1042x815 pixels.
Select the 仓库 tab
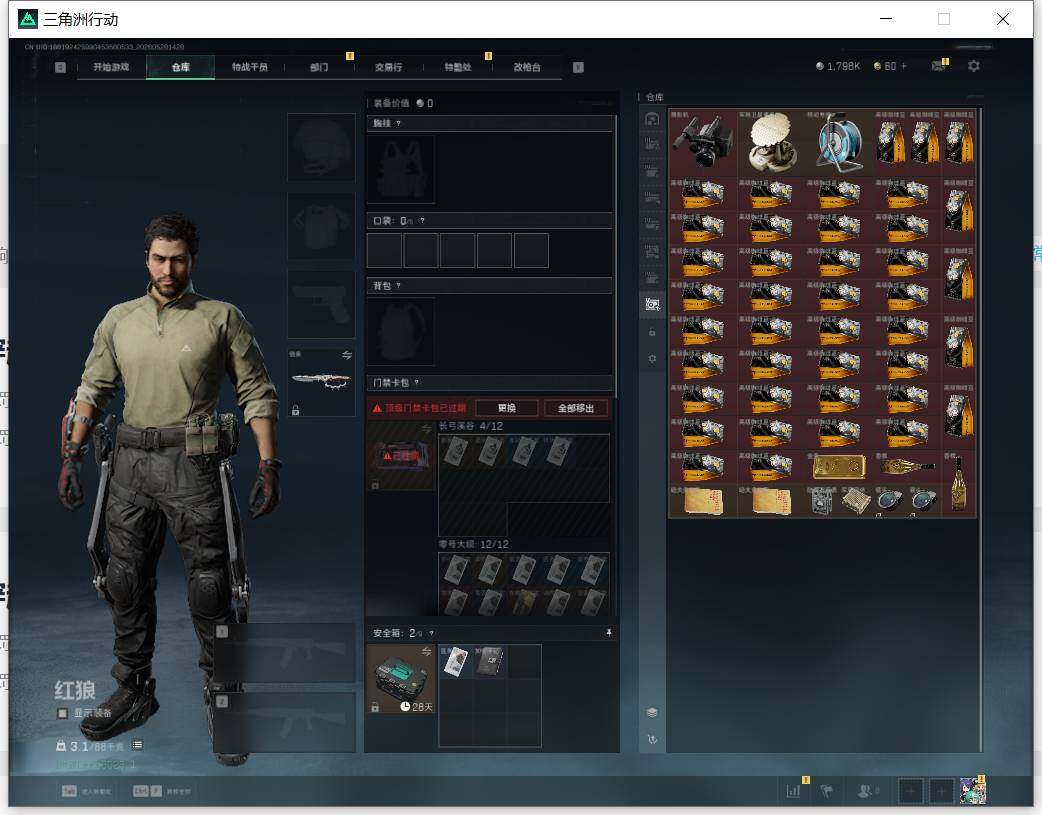[180, 67]
